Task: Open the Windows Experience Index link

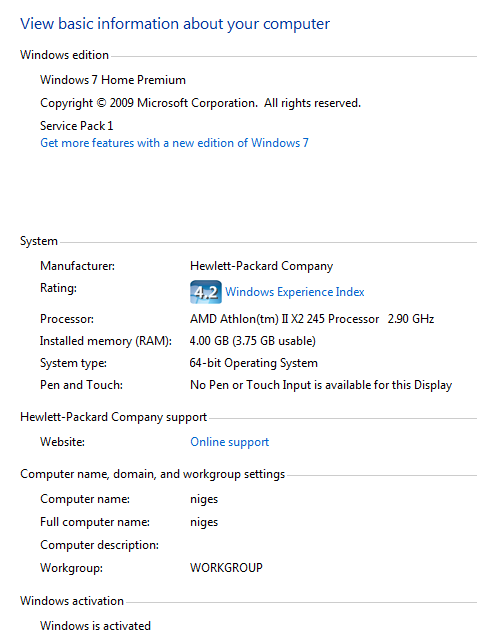Action: click(294, 292)
